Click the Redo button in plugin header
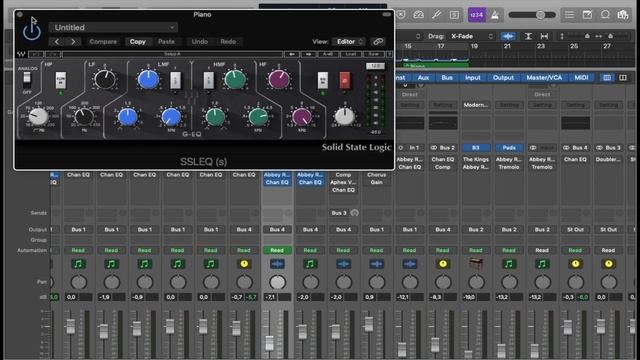 pos(228,42)
